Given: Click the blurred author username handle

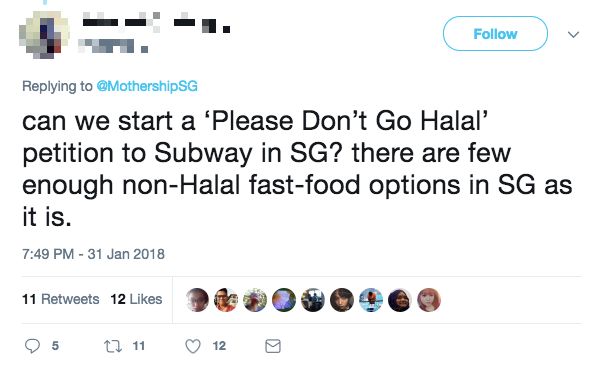Looking at the screenshot, I should 113,46.
